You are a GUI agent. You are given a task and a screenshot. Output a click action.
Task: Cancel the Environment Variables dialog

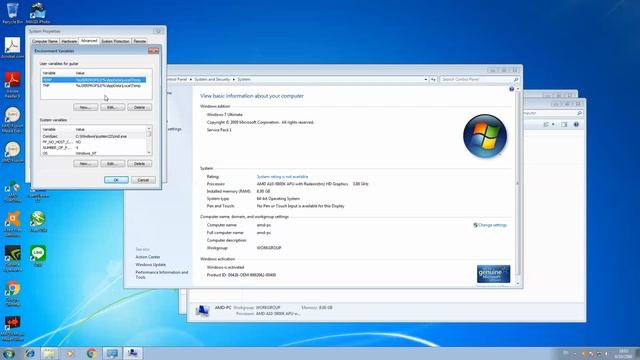click(143, 180)
